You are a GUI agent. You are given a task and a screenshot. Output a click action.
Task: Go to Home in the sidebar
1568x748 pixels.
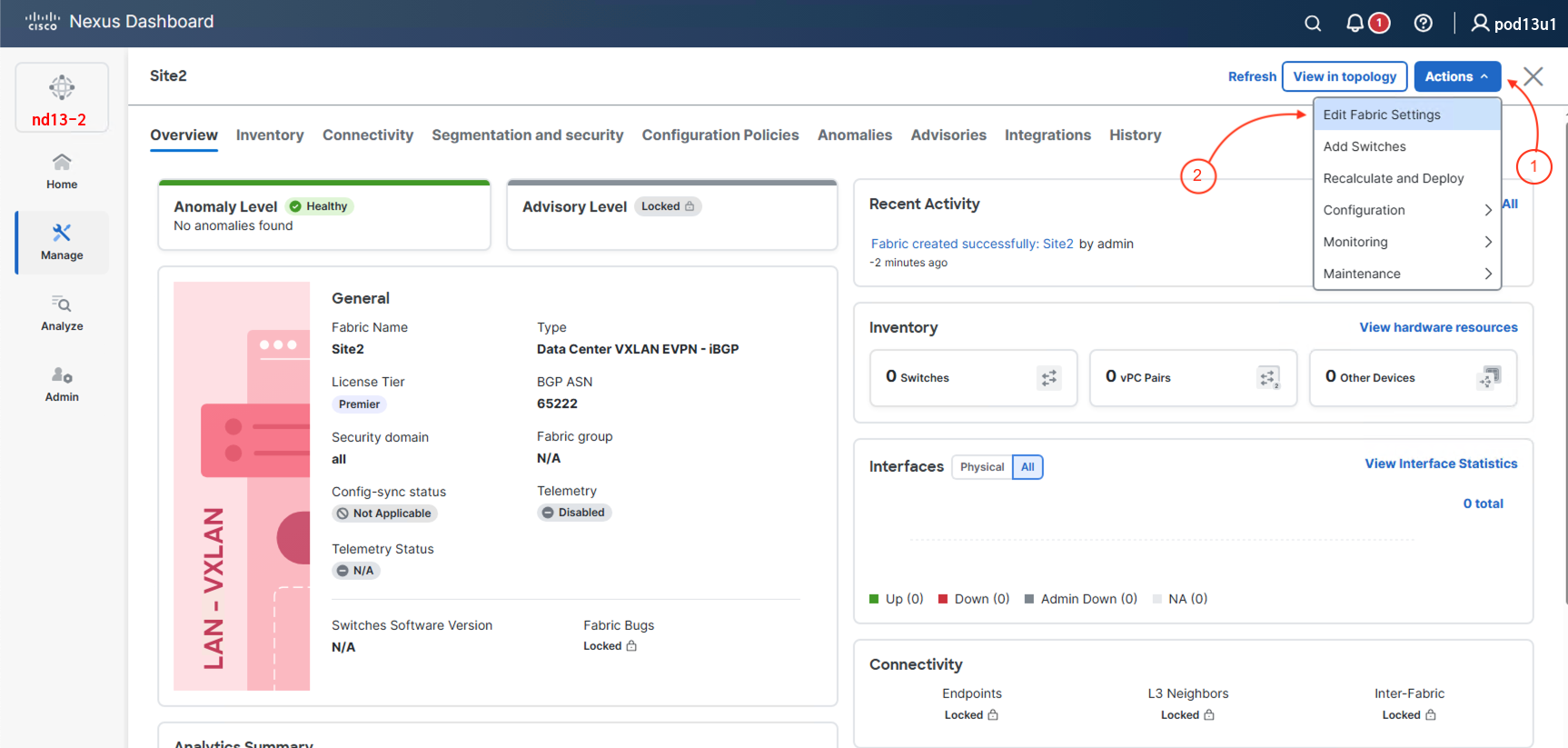(62, 171)
